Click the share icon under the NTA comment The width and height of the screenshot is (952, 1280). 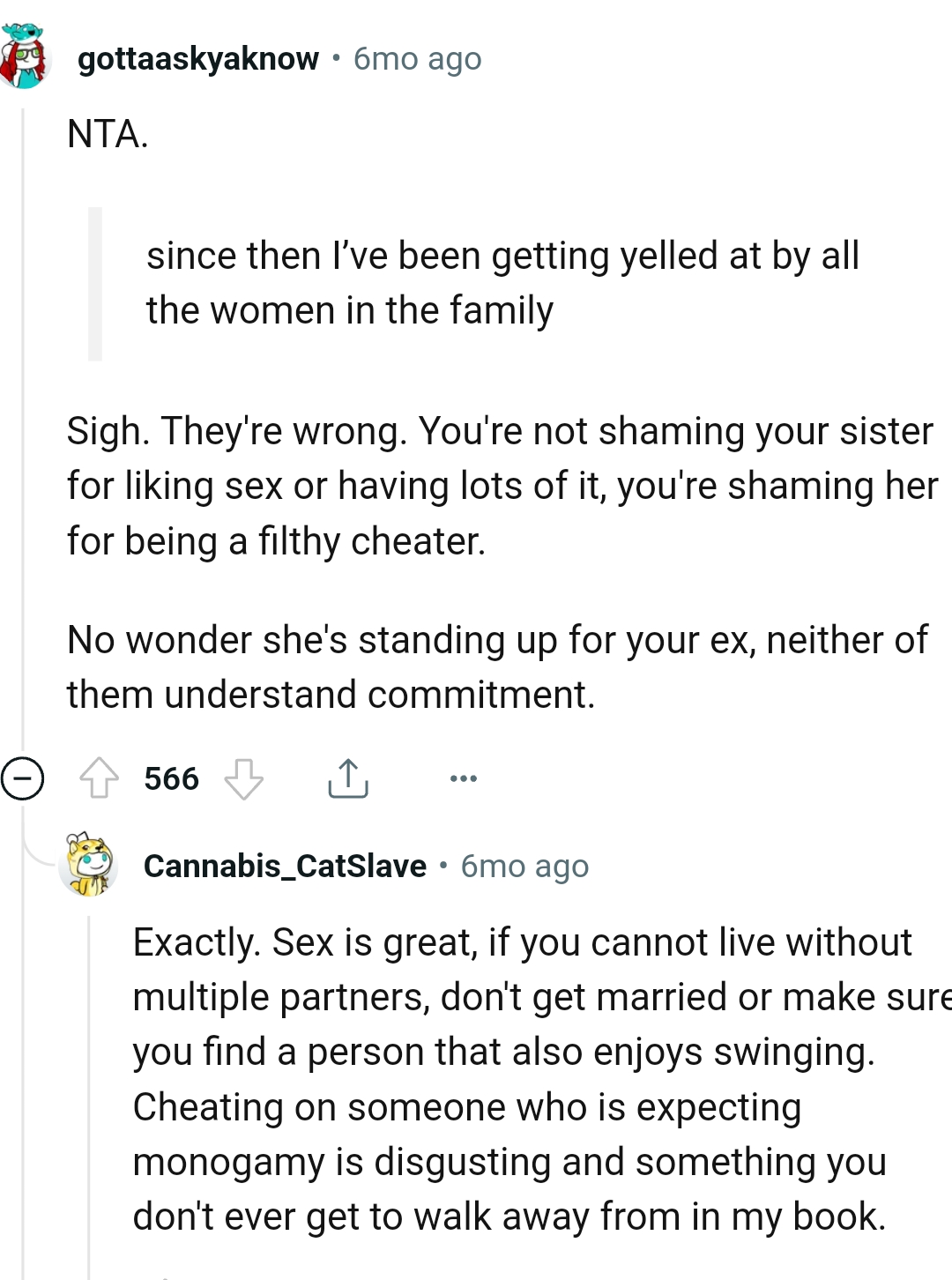click(348, 778)
